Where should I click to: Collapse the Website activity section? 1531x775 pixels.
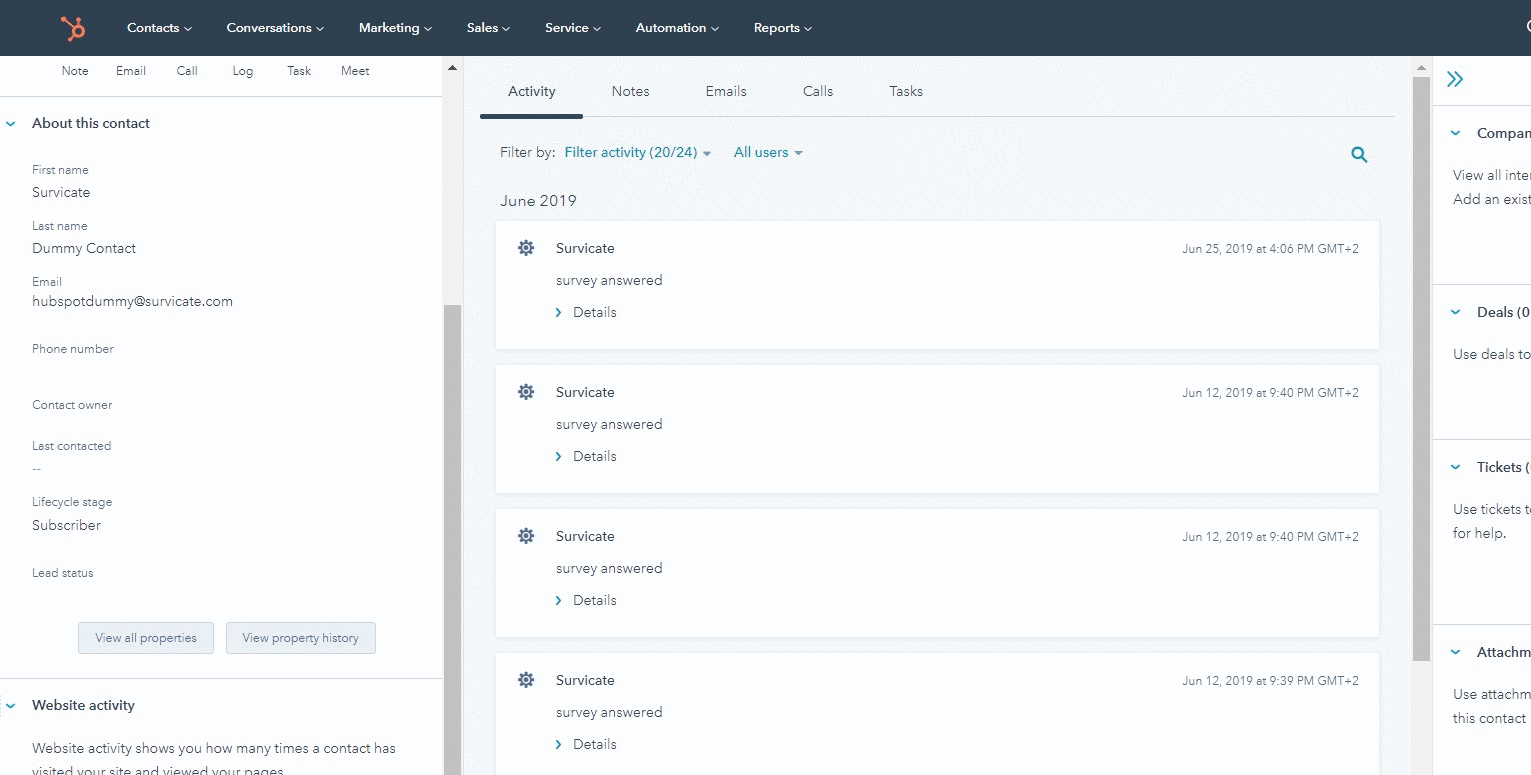tap(11, 706)
